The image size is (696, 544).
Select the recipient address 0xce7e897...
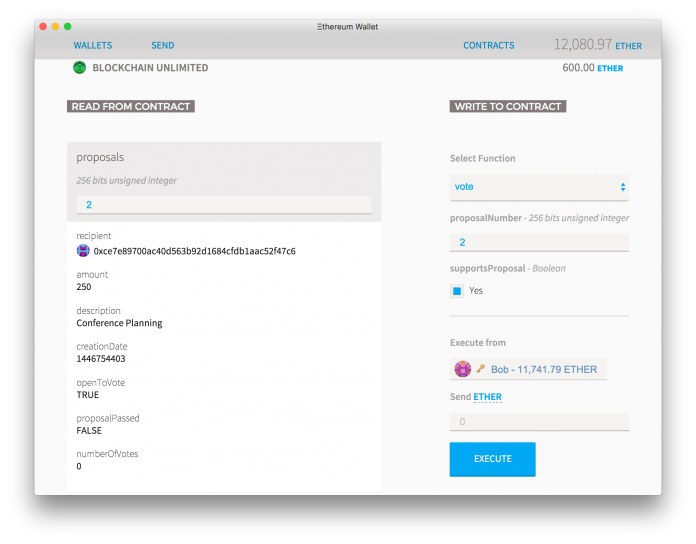(x=194, y=251)
